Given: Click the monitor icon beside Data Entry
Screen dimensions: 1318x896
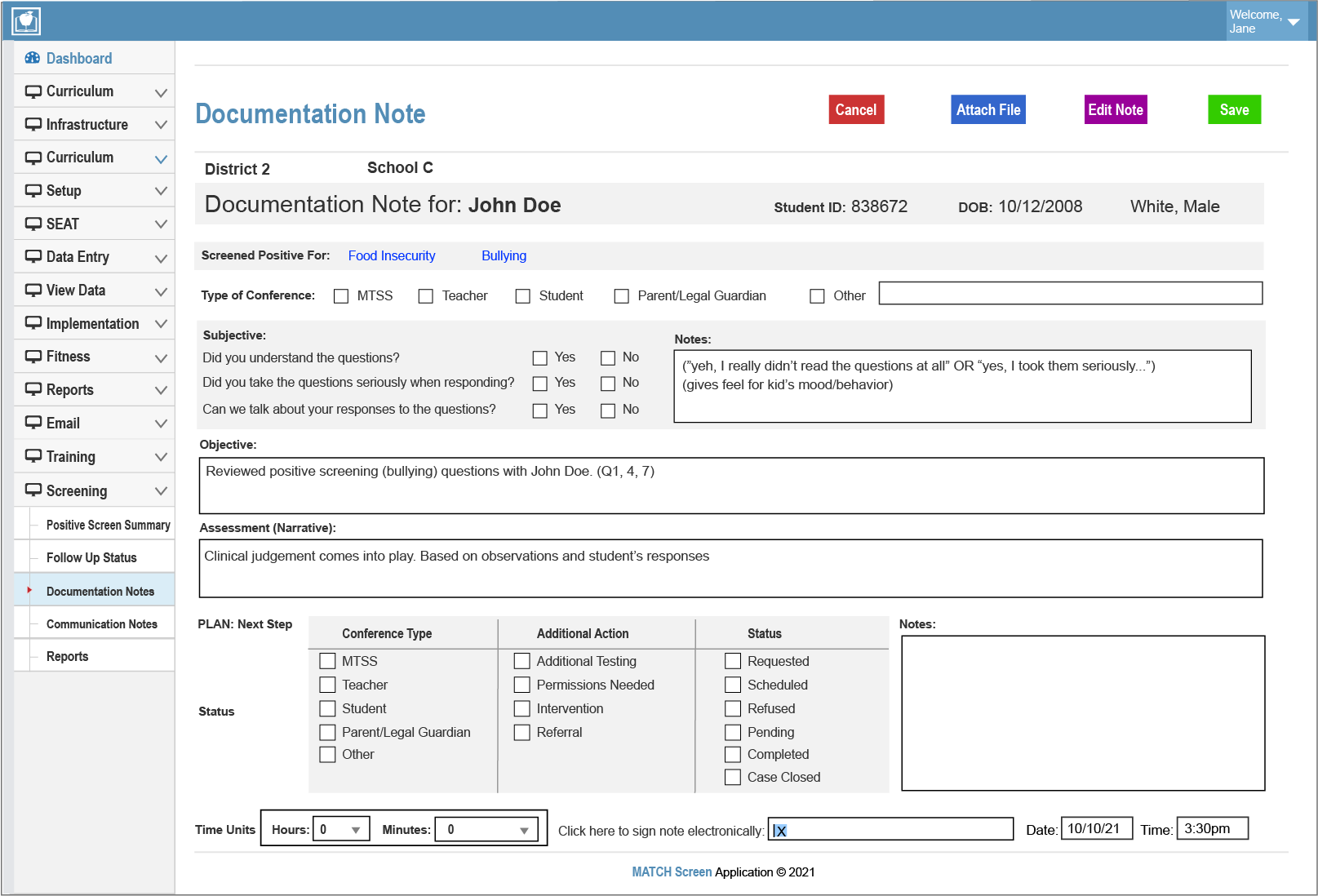Looking at the screenshot, I should click(x=32, y=256).
